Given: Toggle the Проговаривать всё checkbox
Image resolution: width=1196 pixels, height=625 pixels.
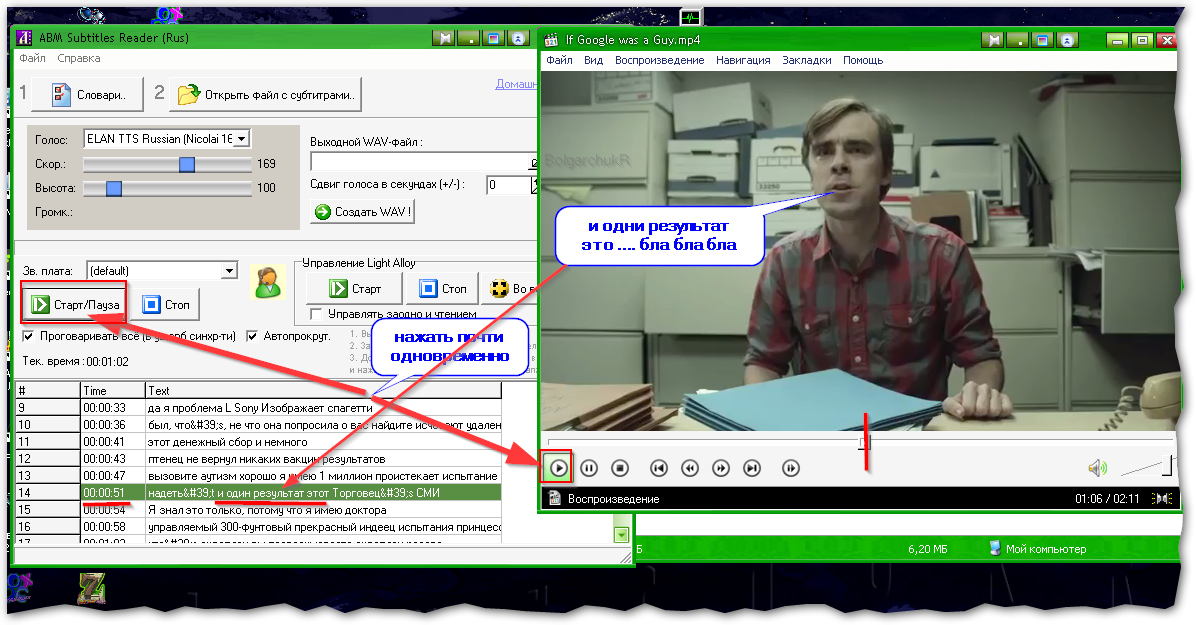Looking at the screenshot, I should [x=28, y=336].
